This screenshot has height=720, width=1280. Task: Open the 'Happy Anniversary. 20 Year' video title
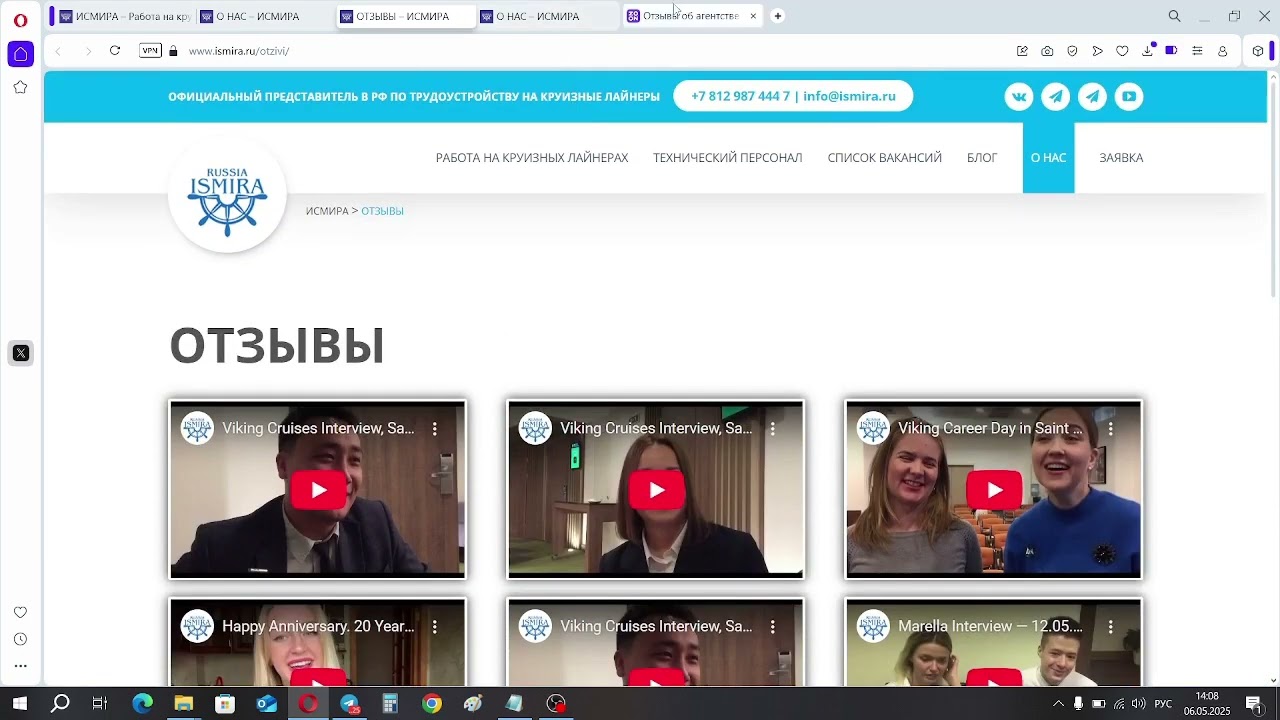[x=318, y=626]
